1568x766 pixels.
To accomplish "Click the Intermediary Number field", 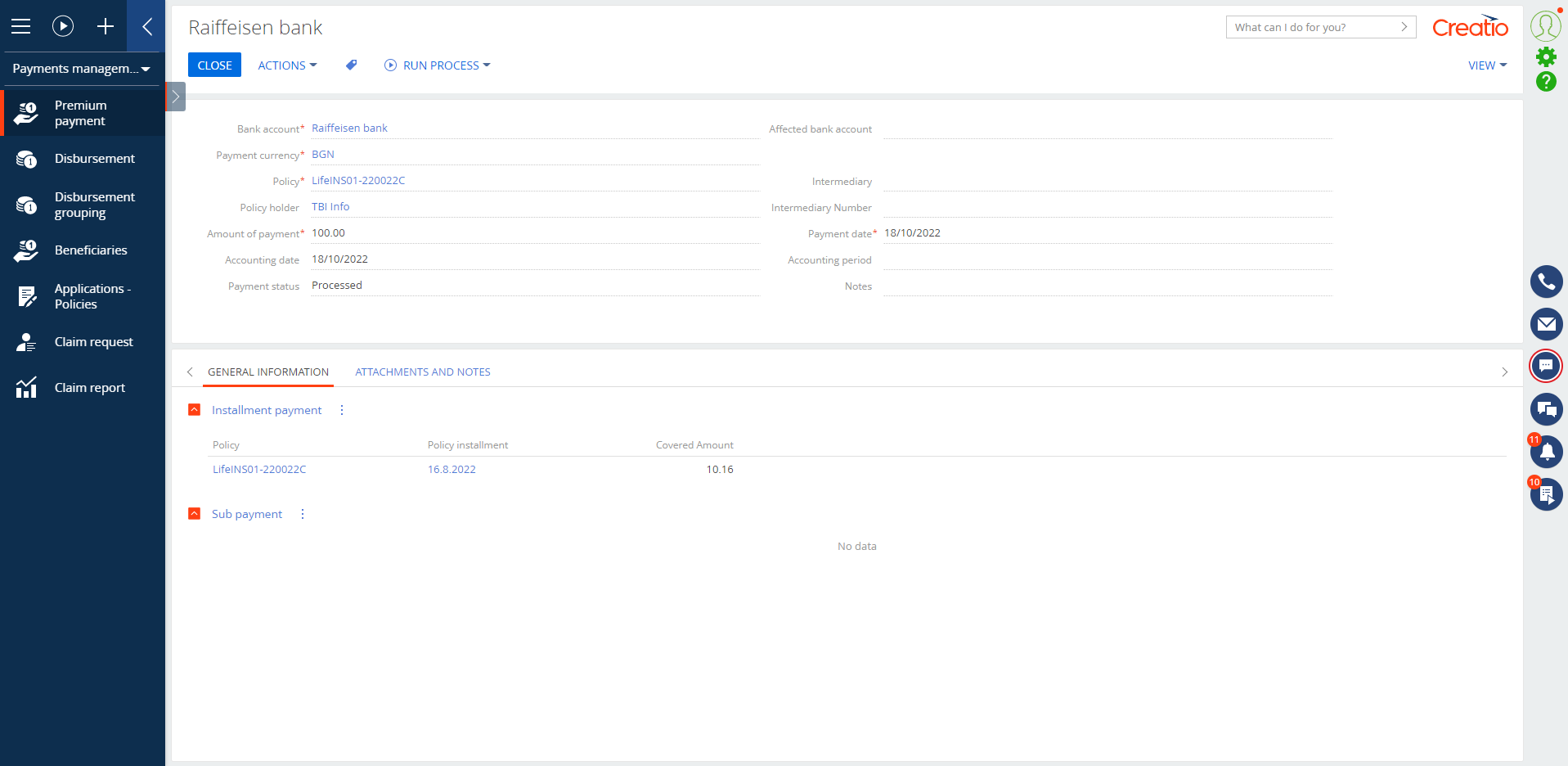I will 1107,207.
